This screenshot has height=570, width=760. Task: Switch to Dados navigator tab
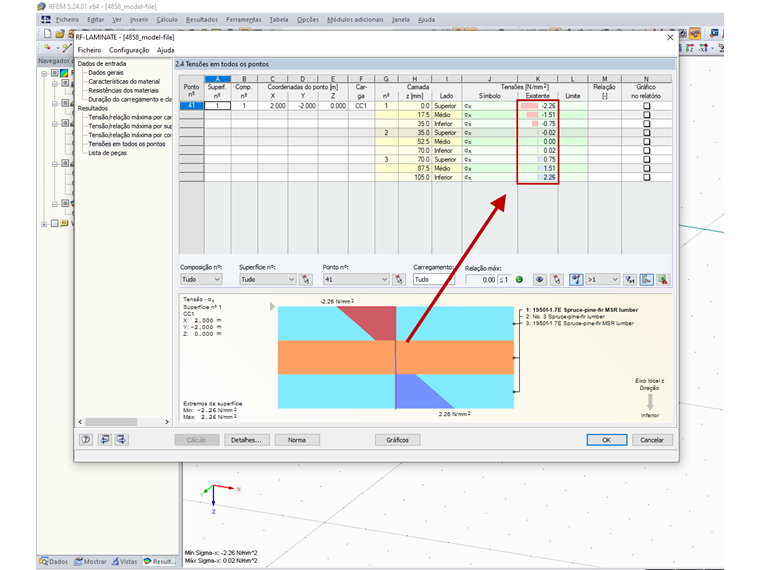(x=54, y=561)
